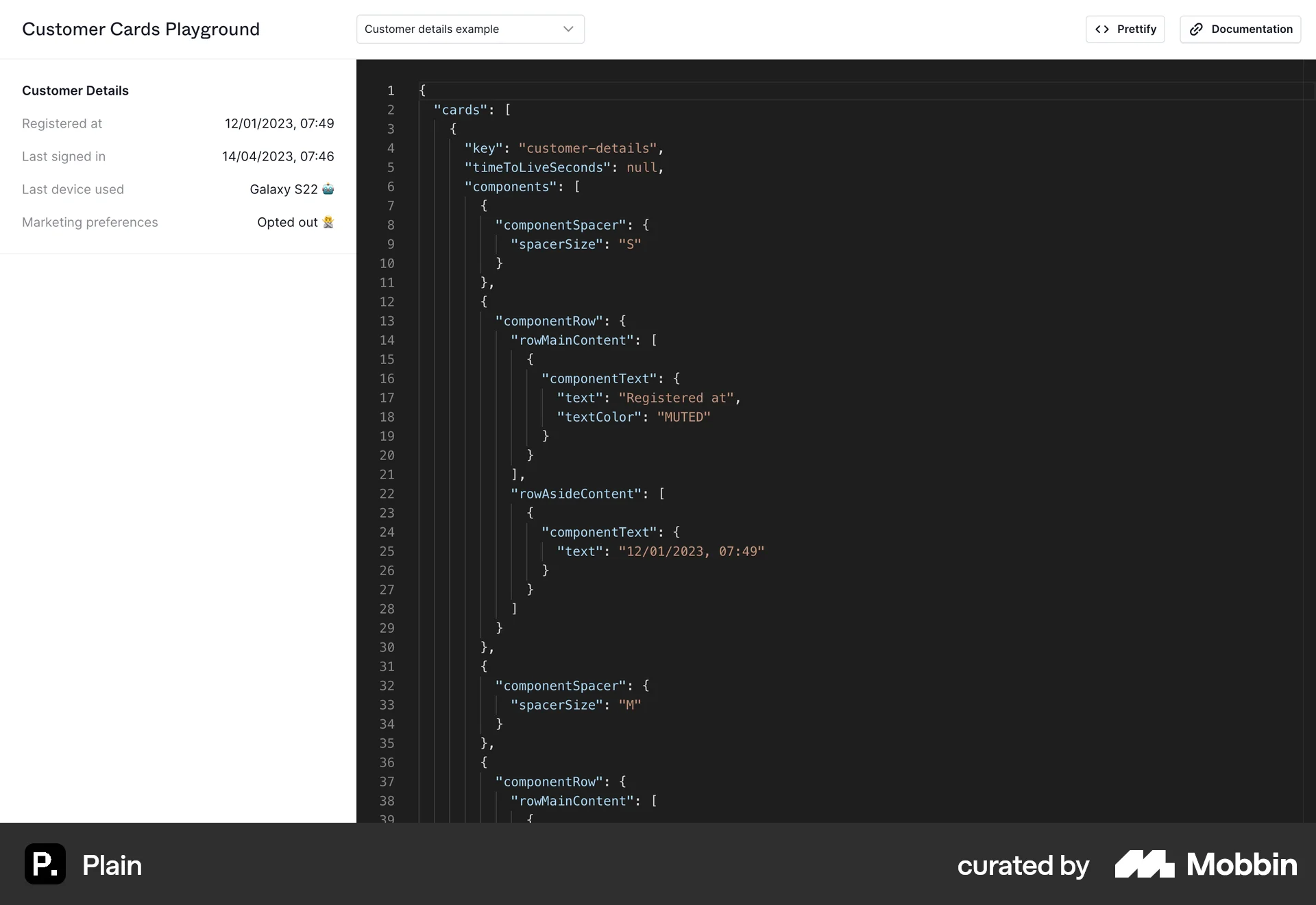Click the link icon next to Documentation
The height and width of the screenshot is (905, 1316).
[1197, 29]
